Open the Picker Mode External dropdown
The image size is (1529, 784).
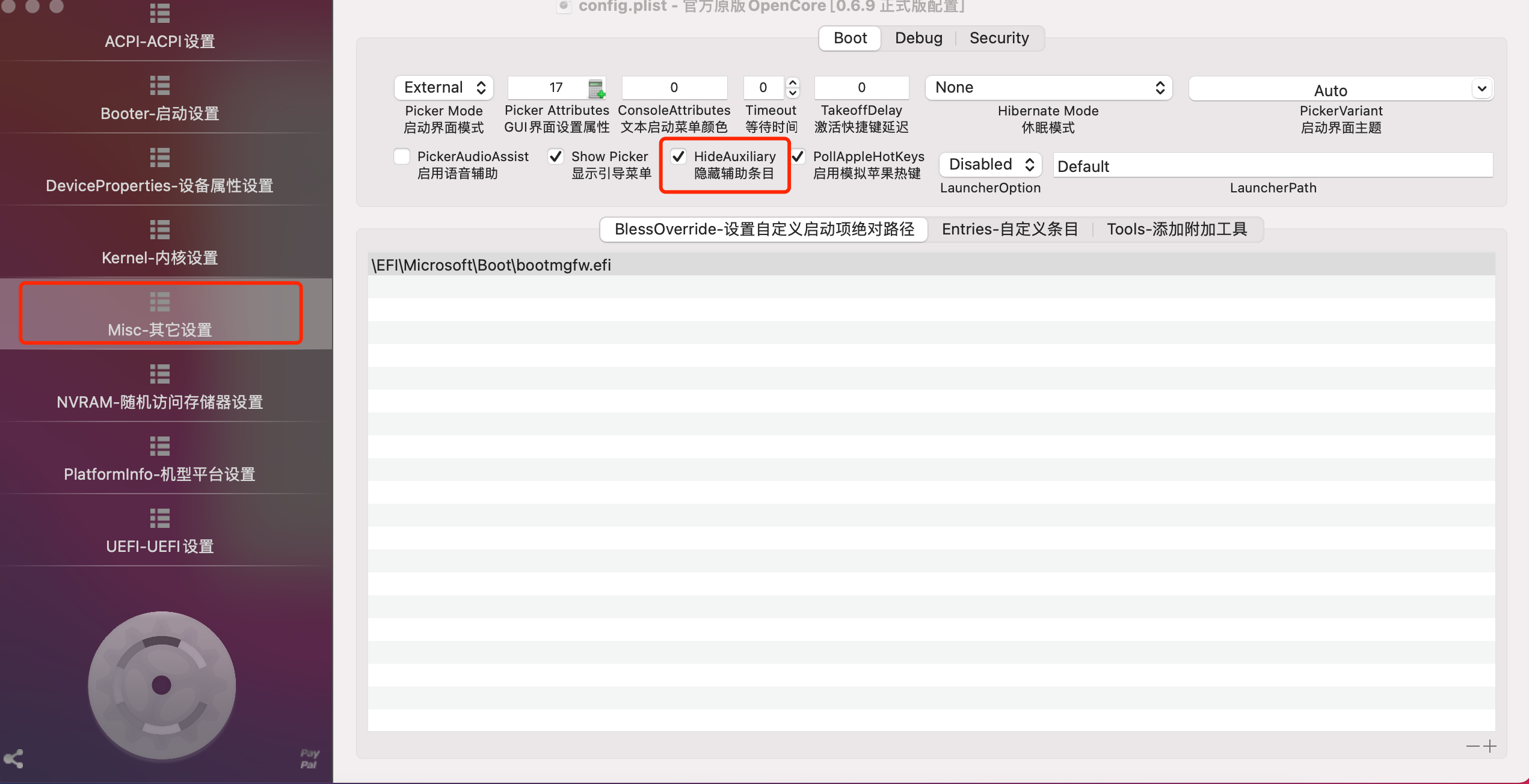(x=444, y=87)
